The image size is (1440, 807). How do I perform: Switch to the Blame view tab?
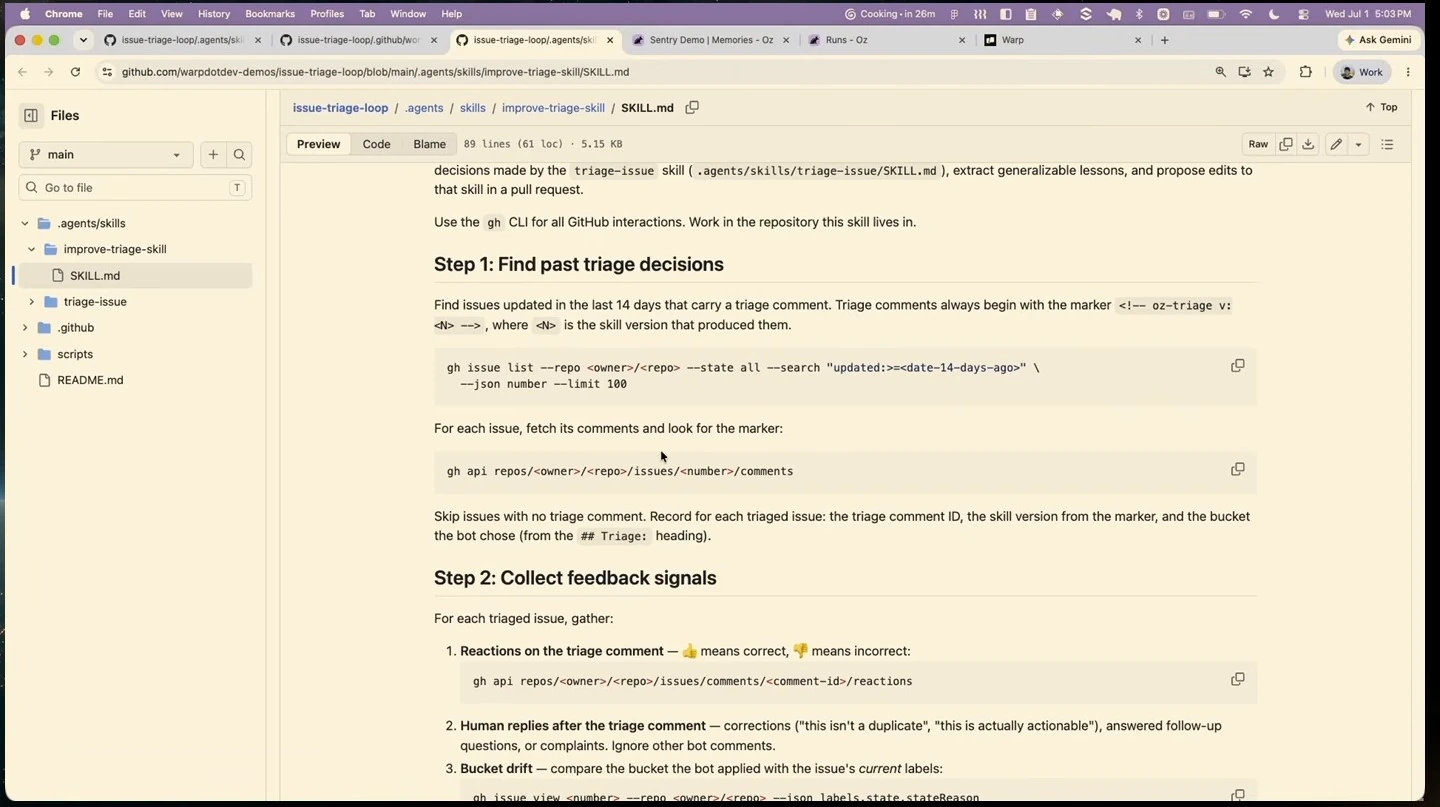point(429,144)
